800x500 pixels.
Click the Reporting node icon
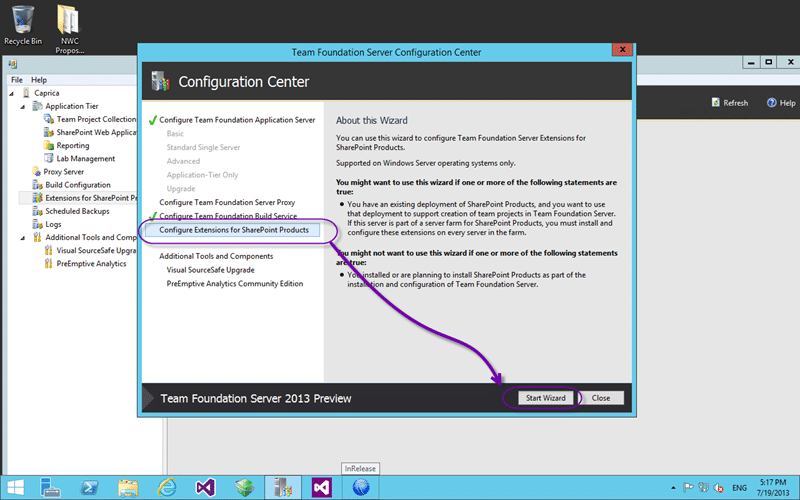pos(48,145)
